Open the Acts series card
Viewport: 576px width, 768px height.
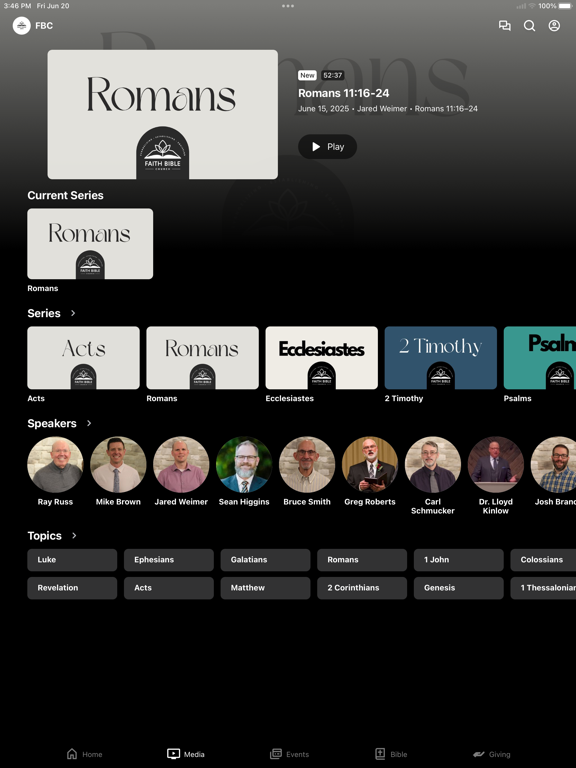[x=83, y=358]
